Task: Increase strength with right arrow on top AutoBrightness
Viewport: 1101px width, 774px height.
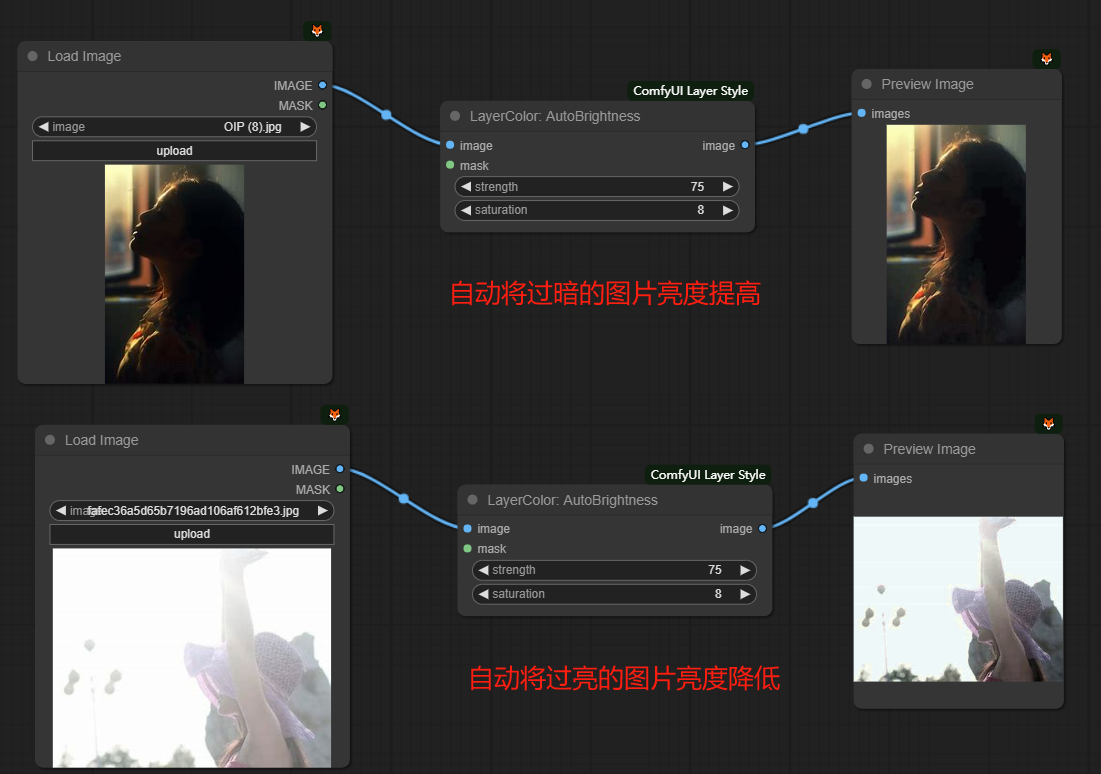Action: point(727,187)
